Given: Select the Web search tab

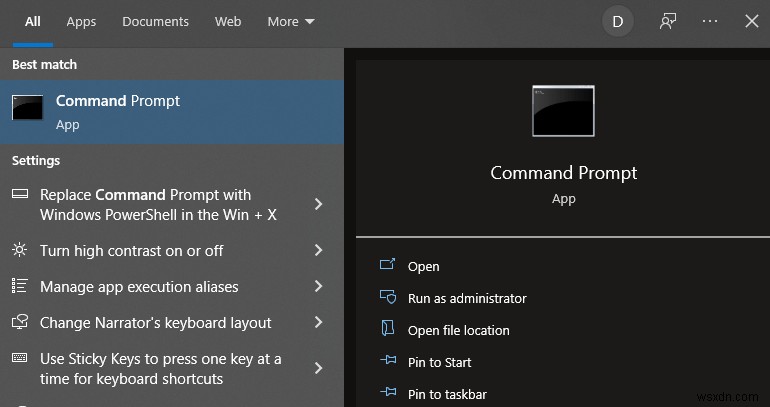Looking at the screenshot, I should click(228, 21).
